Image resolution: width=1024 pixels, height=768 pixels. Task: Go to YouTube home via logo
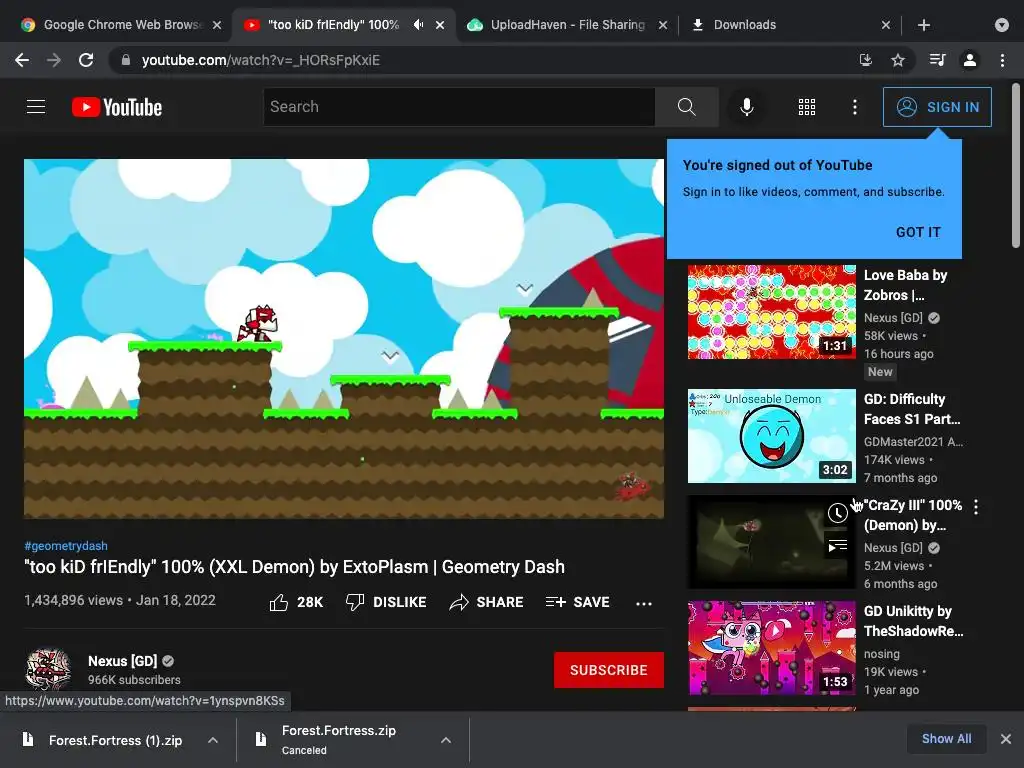117,107
